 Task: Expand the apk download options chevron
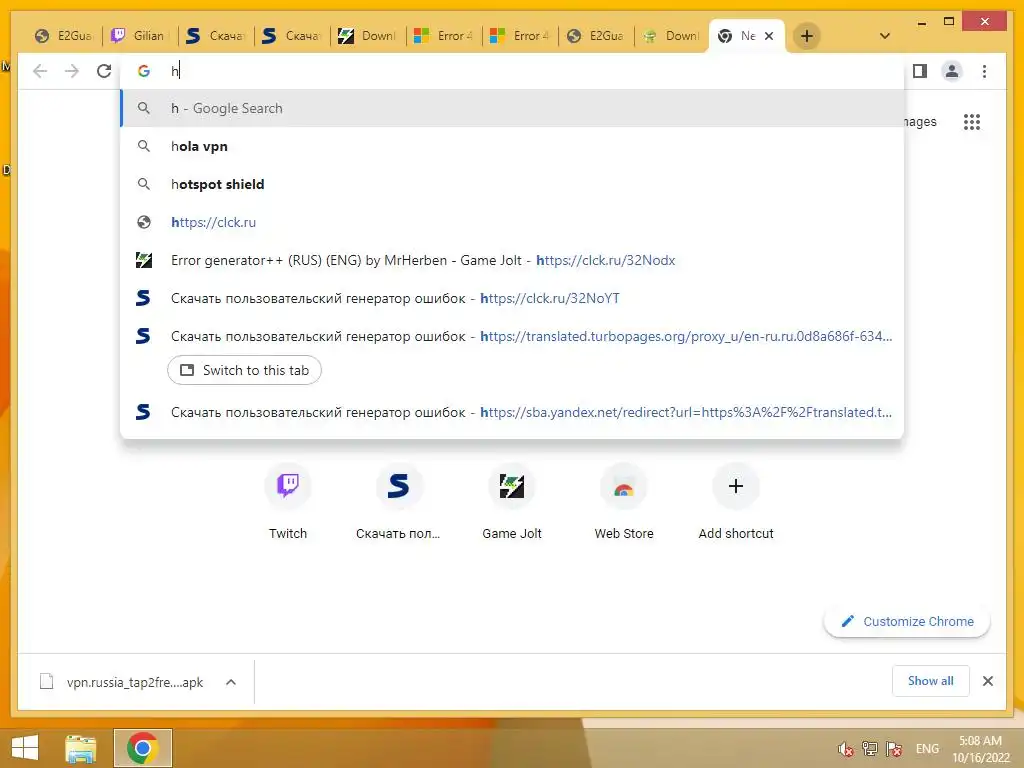(231, 682)
